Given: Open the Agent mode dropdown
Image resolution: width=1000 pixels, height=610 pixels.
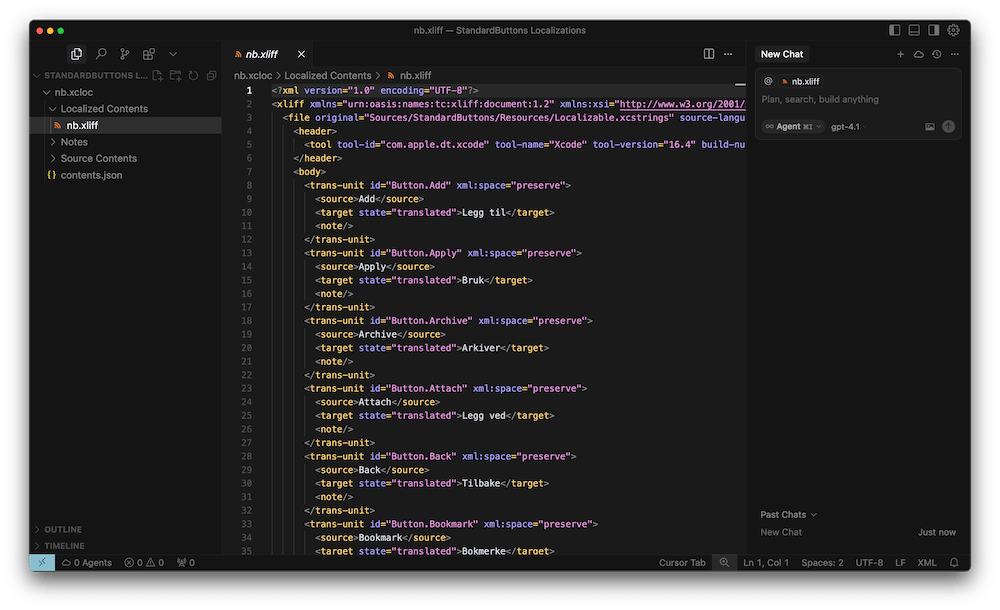Looking at the screenshot, I should point(793,126).
